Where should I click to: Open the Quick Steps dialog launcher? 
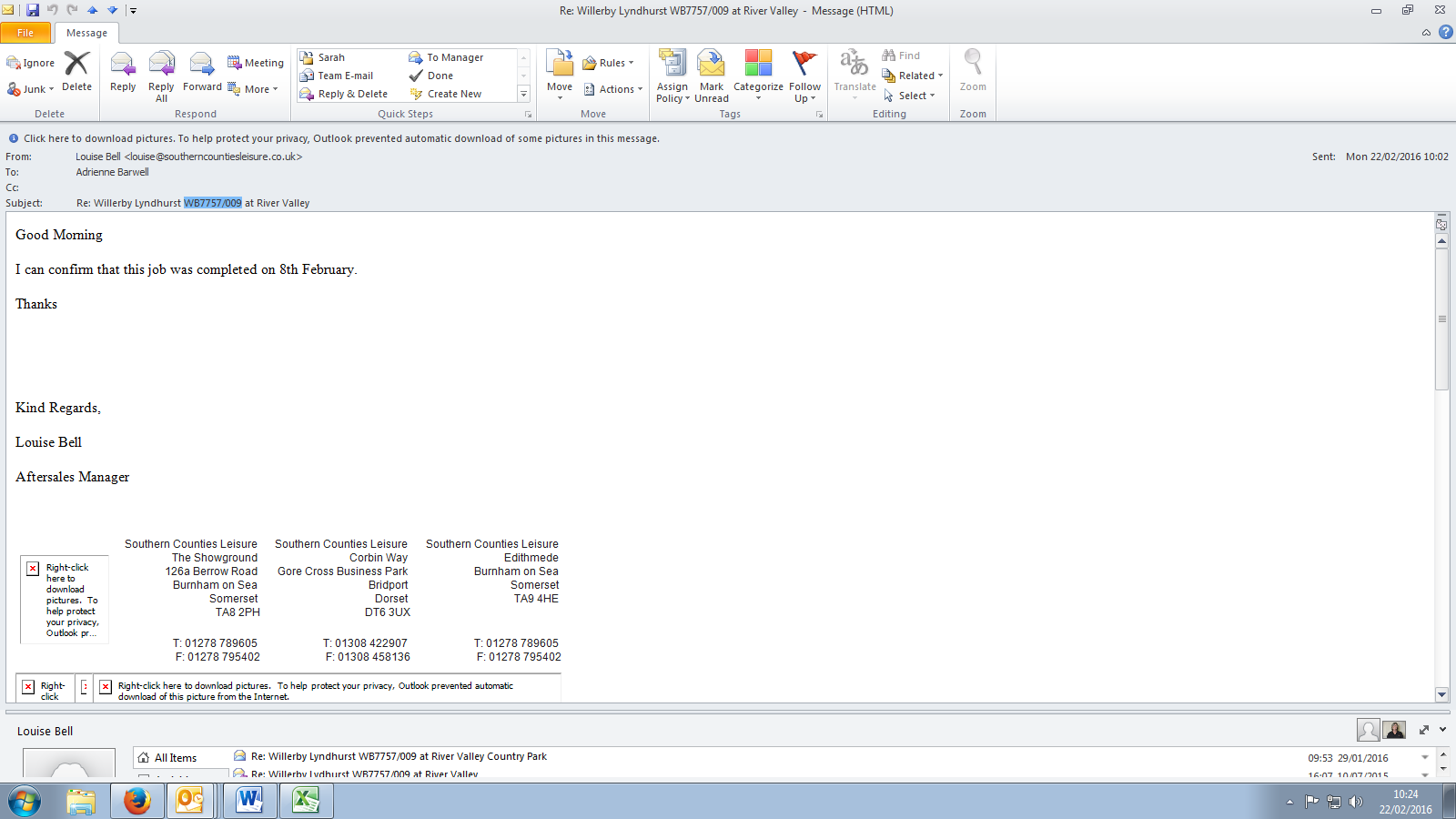coord(528,115)
